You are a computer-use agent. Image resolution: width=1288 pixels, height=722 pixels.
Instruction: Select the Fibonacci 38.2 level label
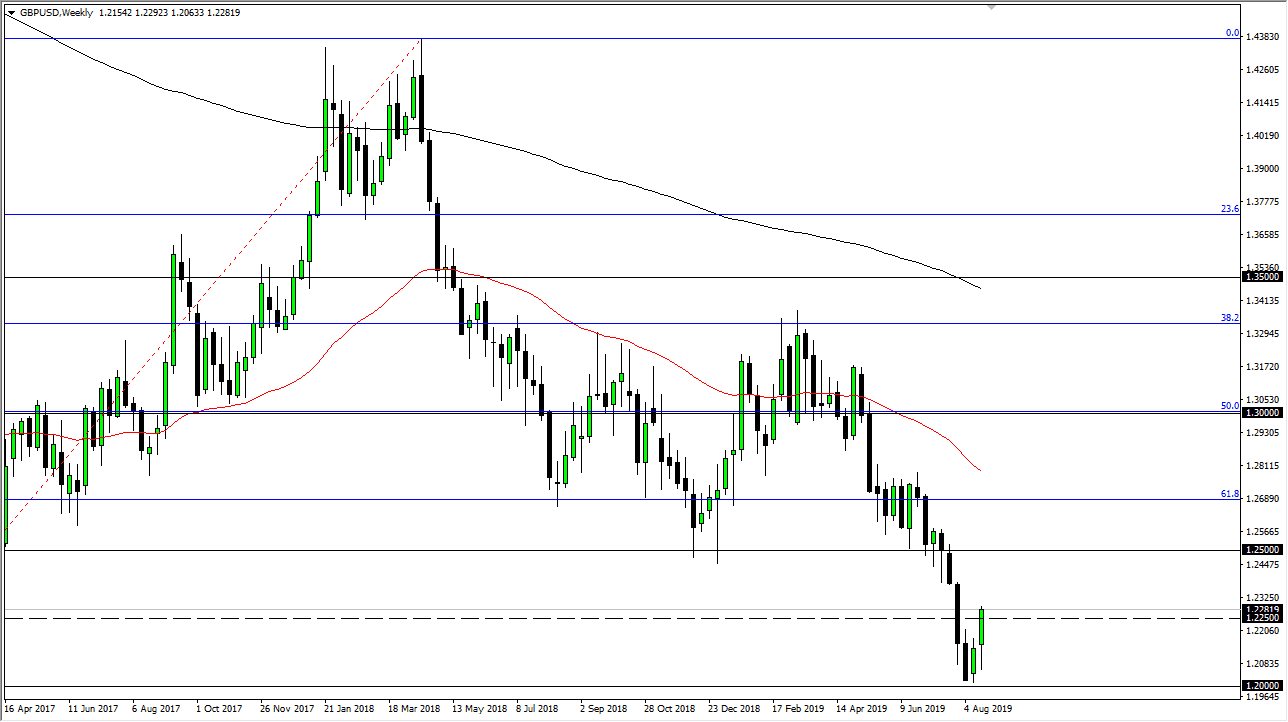[x=1230, y=317]
